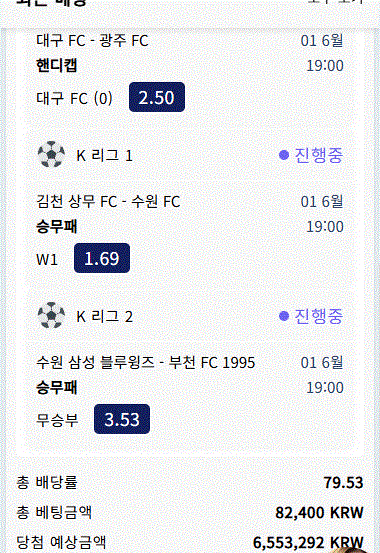
Task: Open the 김천 상무 FC - 수원 FC match
Action: pyautogui.click(x=108, y=202)
